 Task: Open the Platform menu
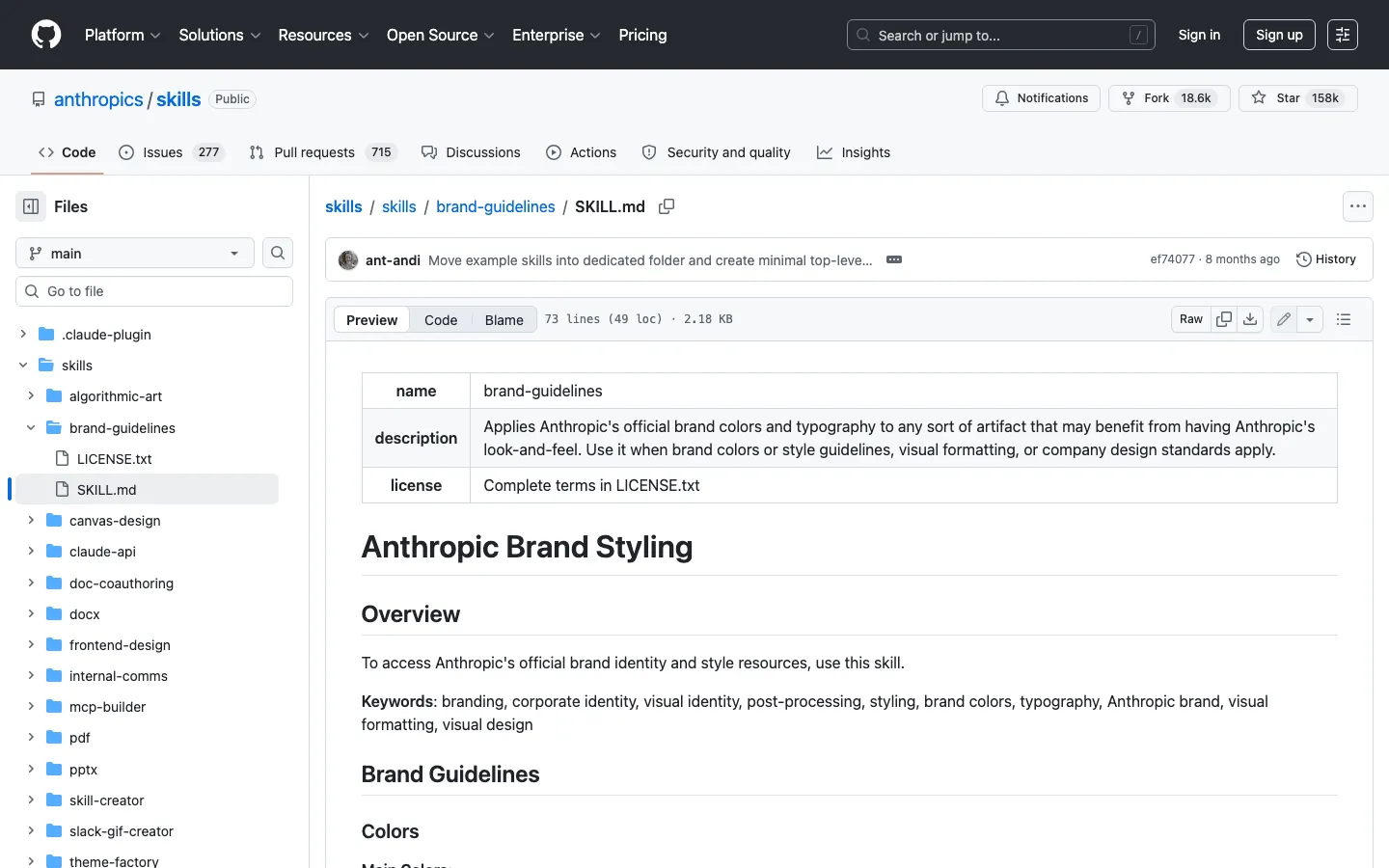tap(123, 35)
